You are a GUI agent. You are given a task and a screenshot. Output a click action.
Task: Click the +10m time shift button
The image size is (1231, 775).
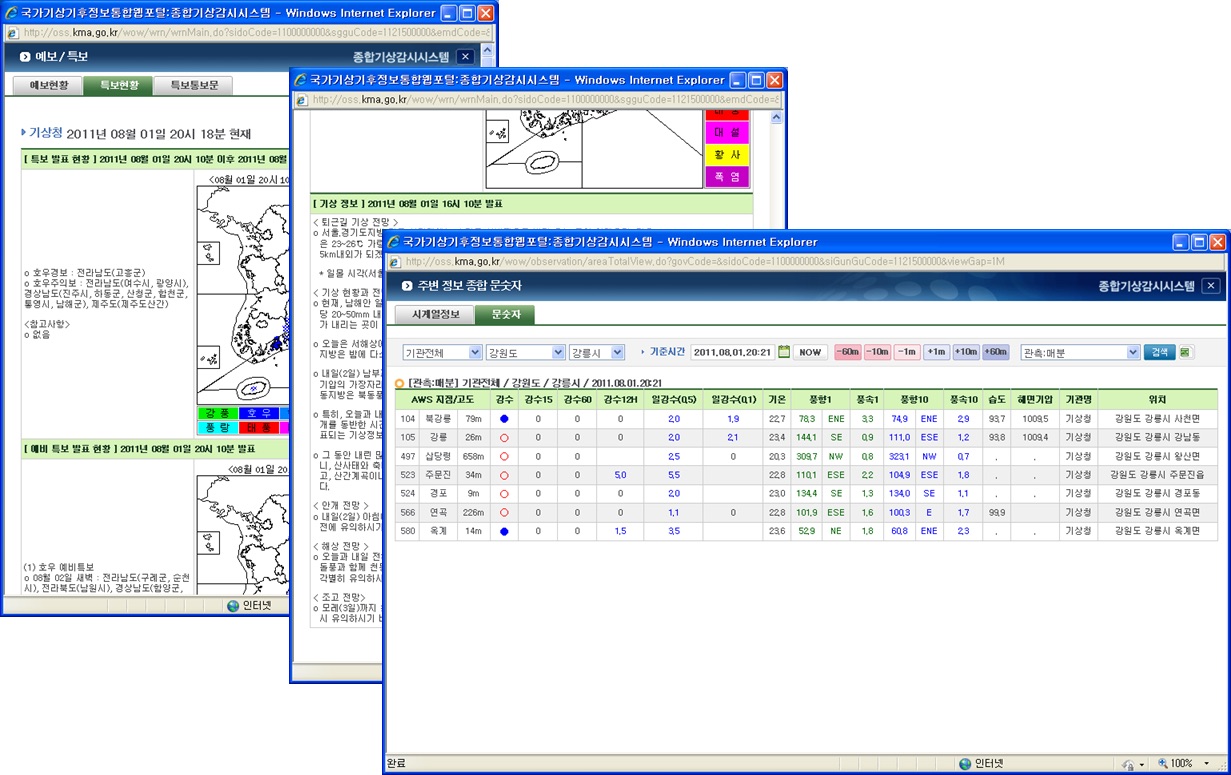[965, 352]
